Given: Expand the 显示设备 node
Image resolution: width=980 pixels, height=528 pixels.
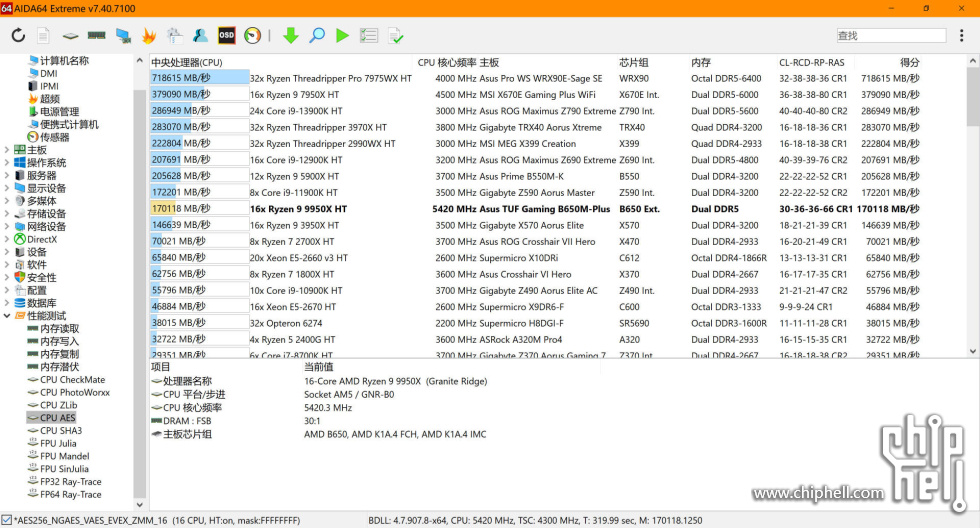Looking at the screenshot, I should point(7,188).
